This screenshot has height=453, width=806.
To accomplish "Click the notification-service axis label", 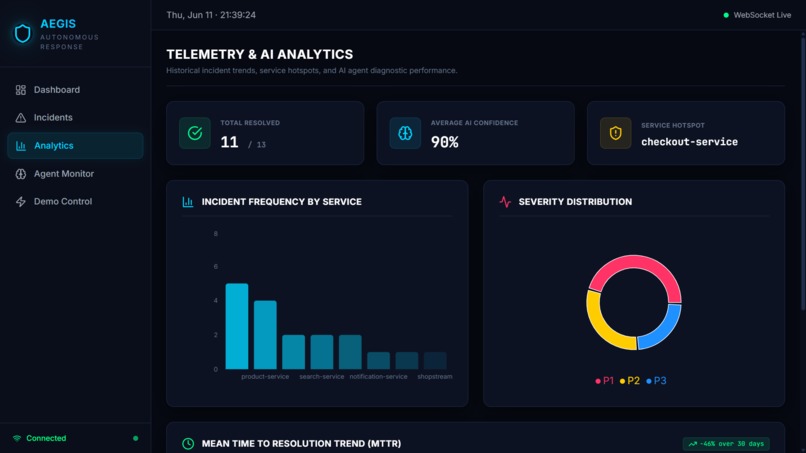I will pos(378,376).
